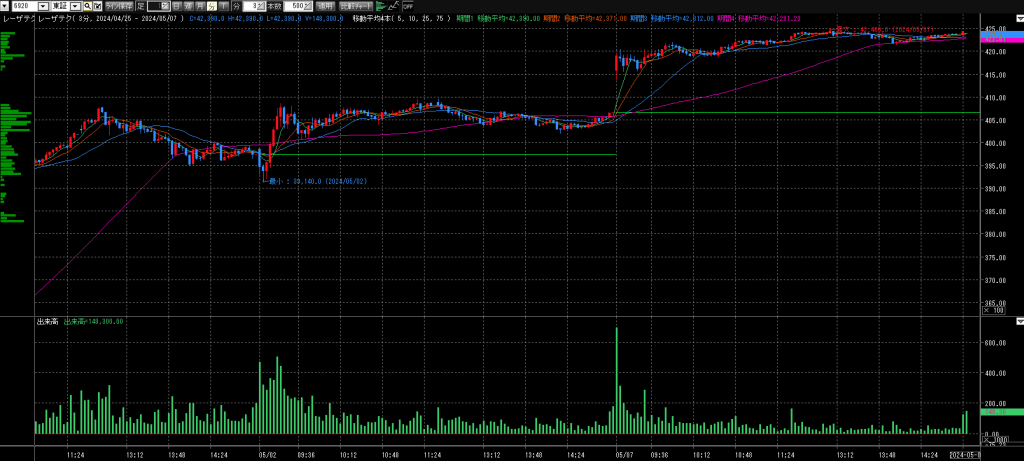The height and width of the screenshot is (461, 1024).
Task: Open the stock code 6920 dropdown
Action: (43, 6)
